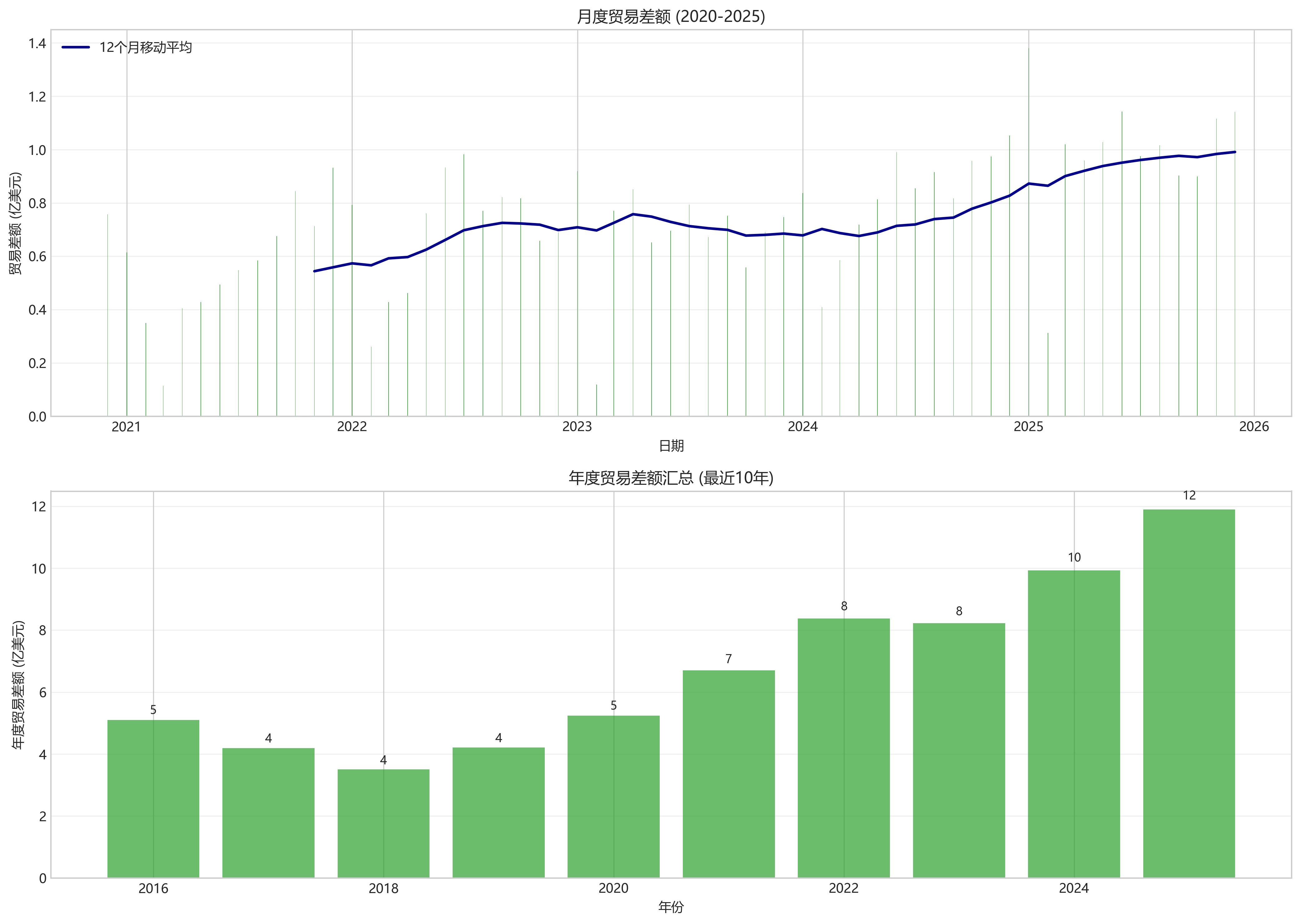The width and height of the screenshot is (1301, 924).
Task: Click the 2025 annual bar labeled 12
Action: pyautogui.click(x=1189, y=694)
